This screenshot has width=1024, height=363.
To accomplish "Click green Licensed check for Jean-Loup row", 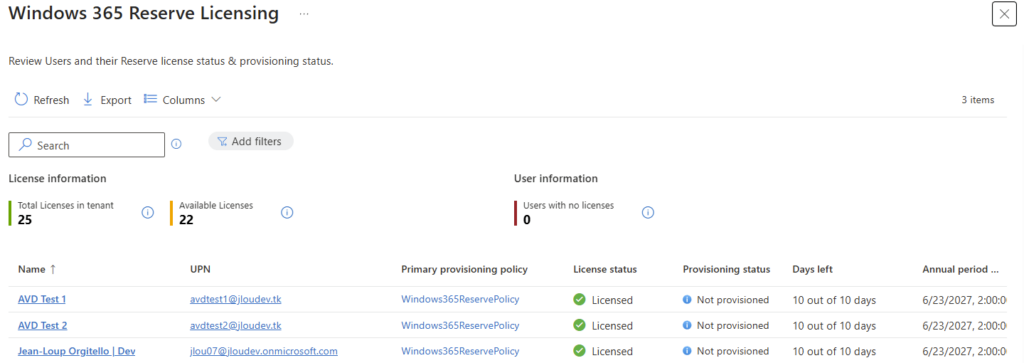I will coord(579,351).
